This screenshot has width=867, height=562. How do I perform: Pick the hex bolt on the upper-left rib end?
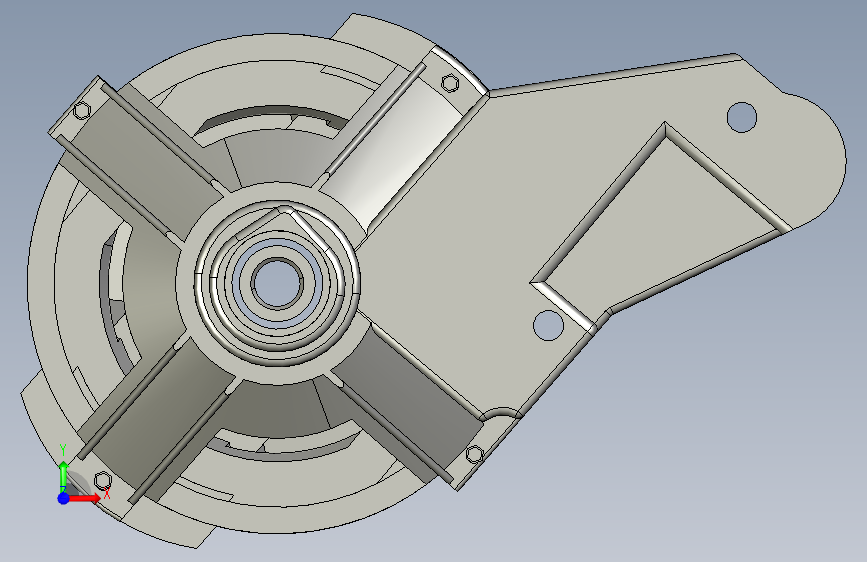point(82,111)
